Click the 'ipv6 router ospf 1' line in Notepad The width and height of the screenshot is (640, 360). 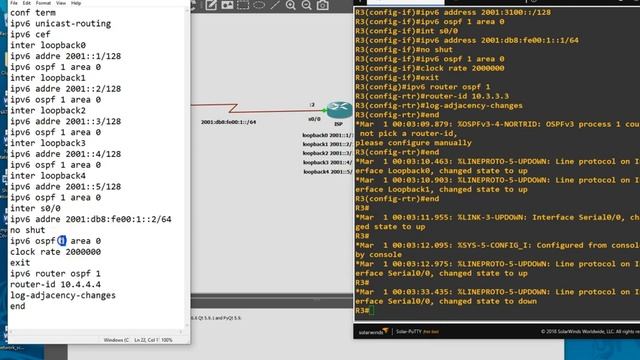click(55, 273)
